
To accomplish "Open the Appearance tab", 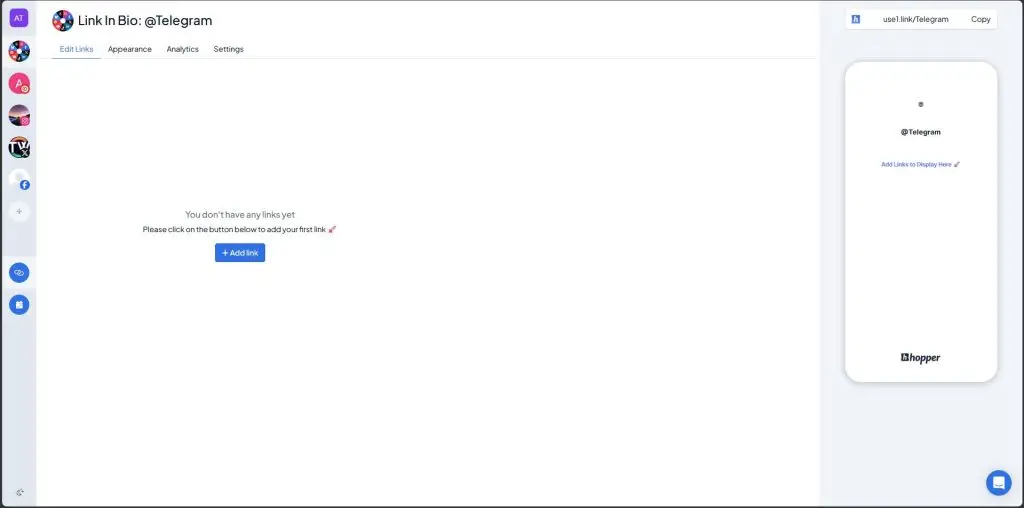I will pyautogui.click(x=130, y=49).
